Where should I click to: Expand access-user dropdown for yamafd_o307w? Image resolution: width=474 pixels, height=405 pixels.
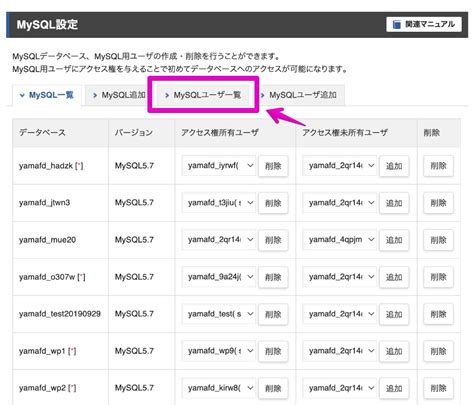(219, 277)
